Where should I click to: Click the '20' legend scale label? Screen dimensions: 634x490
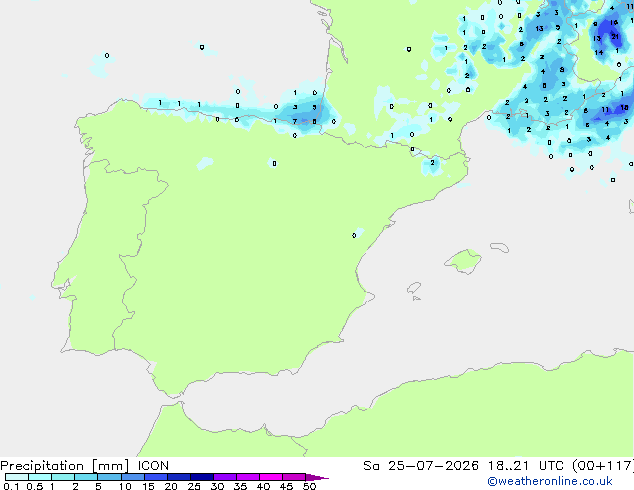(x=171, y=486)
